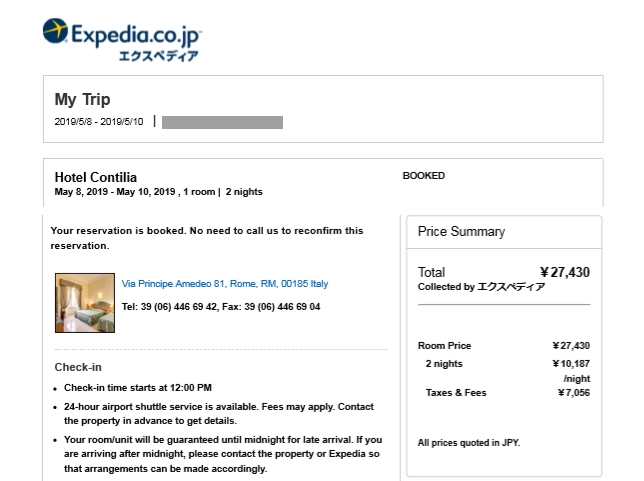Open the Via Principe Amedeo 81 address link
The width and height of the screenshot is (644, 481).
pos(225,284)
